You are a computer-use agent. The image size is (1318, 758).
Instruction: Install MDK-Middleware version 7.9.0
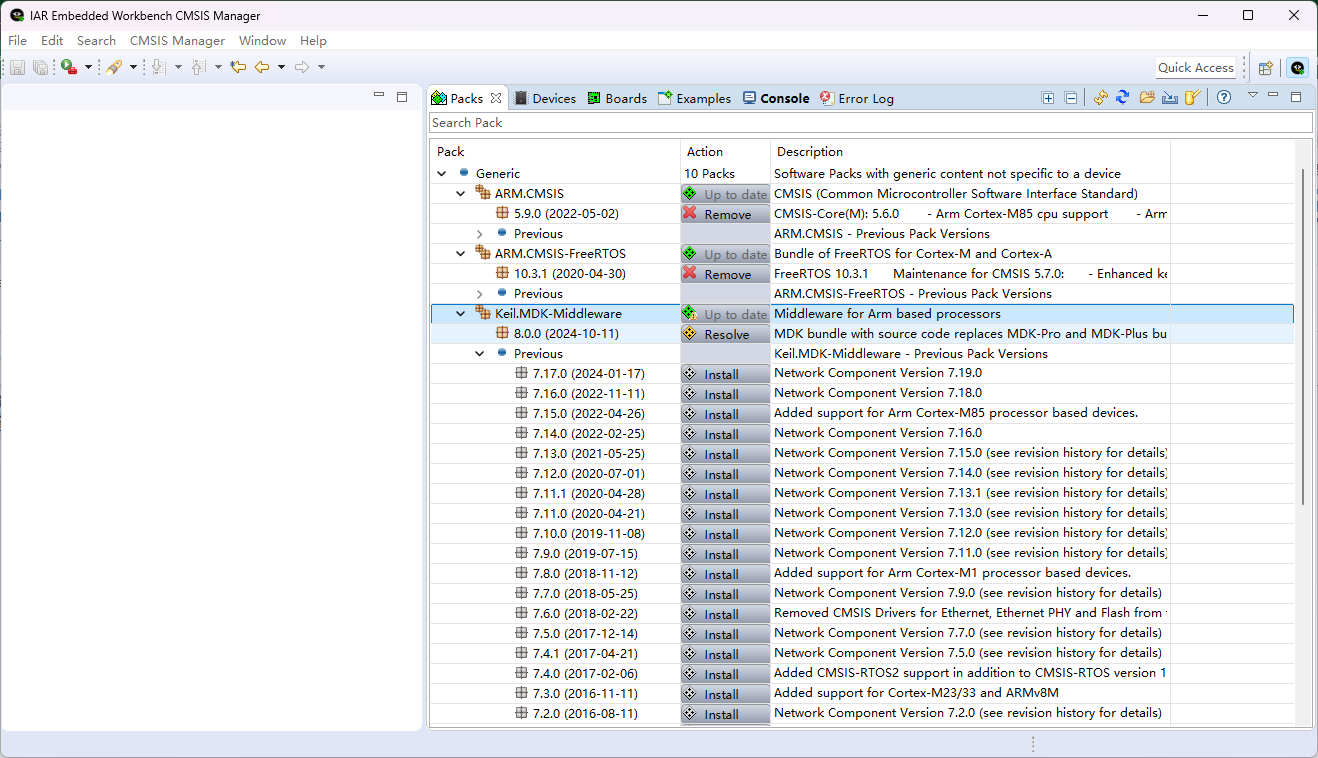point(725,554)
